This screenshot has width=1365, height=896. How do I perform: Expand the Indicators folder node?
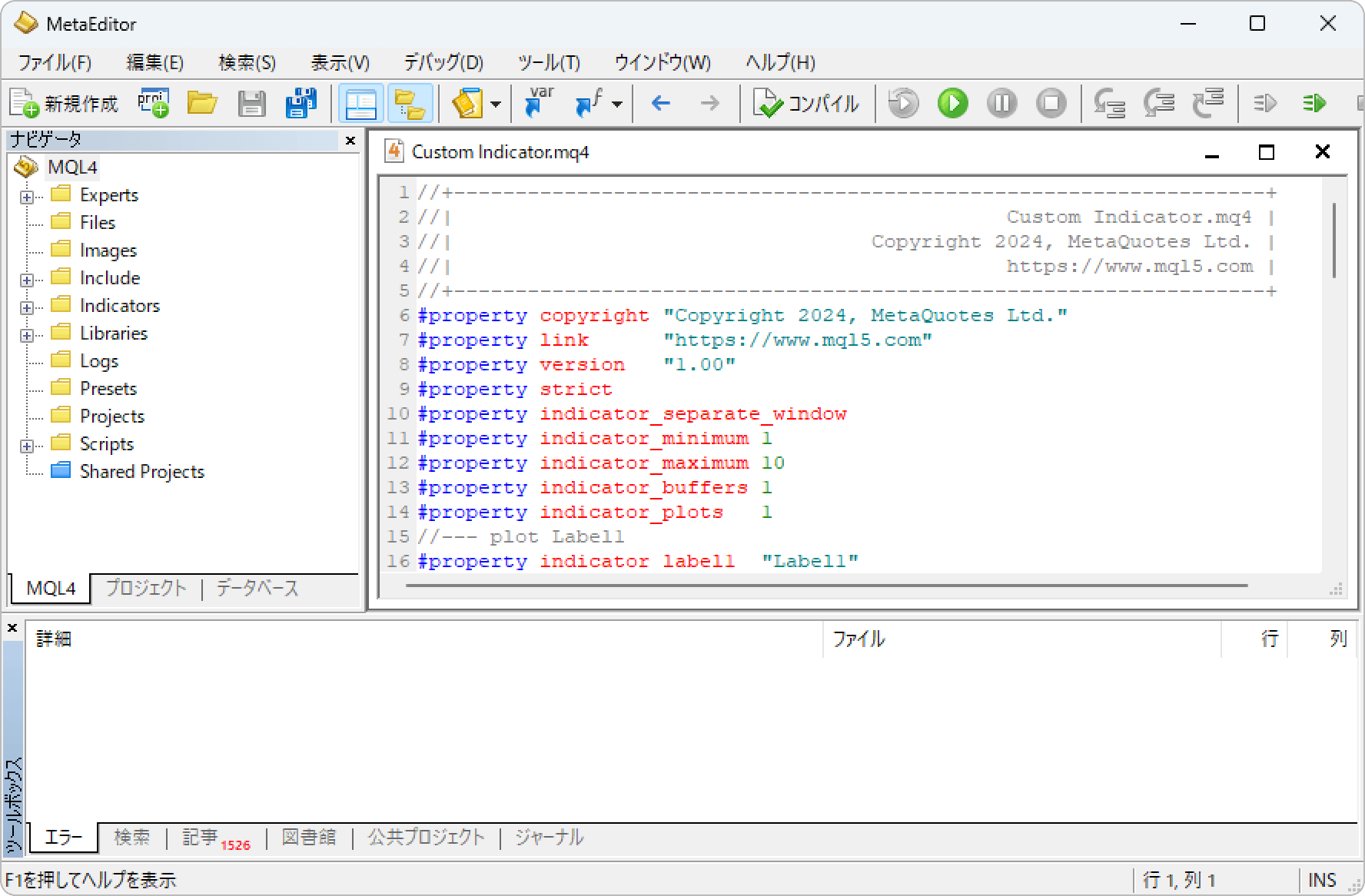(x=27, y=307)
